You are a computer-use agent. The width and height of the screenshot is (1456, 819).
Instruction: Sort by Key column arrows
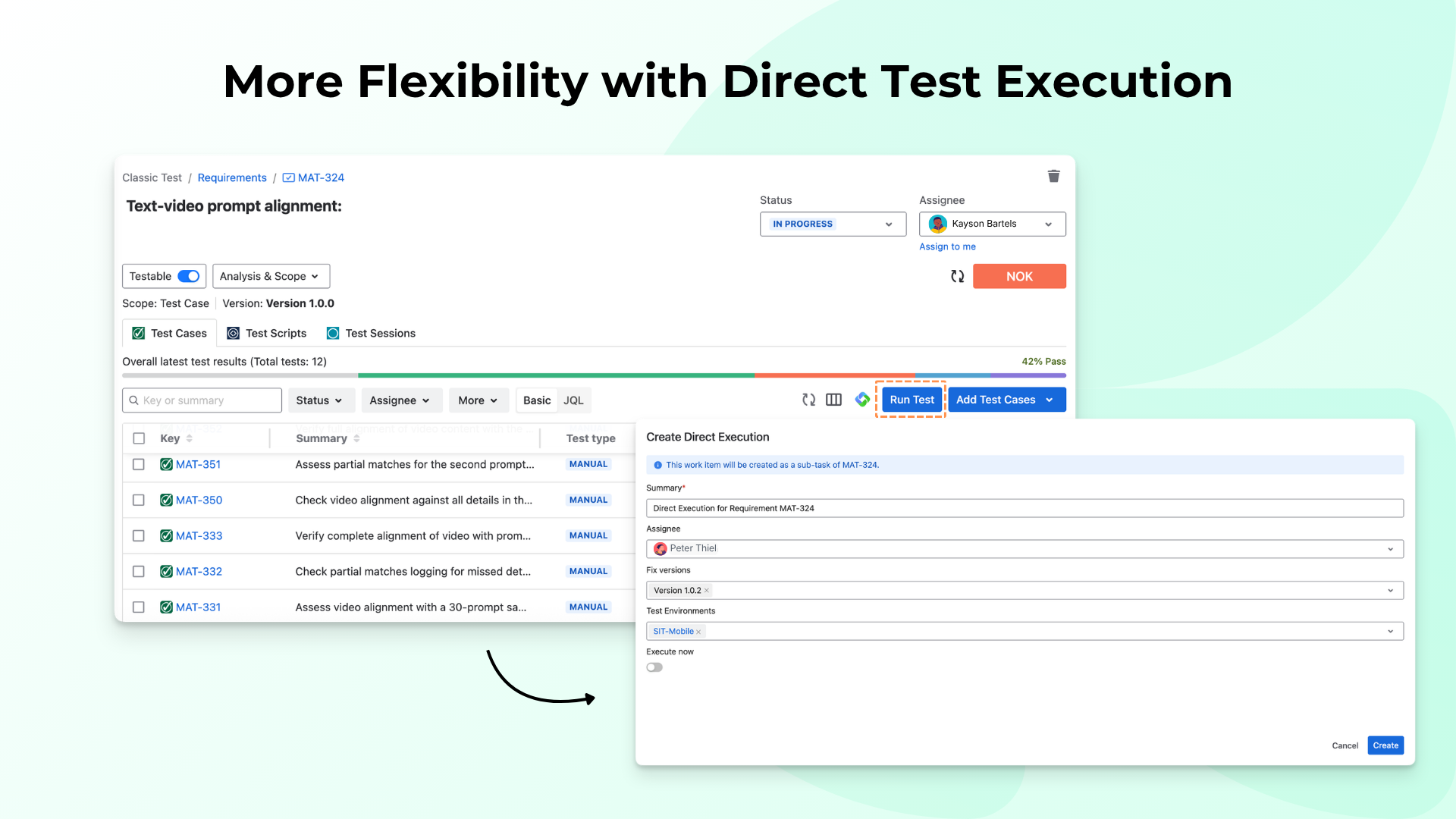pyautogui.click(x=189, y=438)
